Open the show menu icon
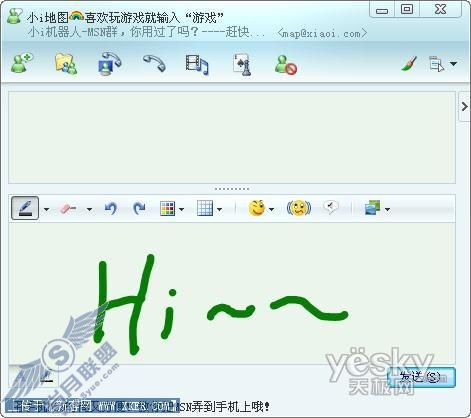 tap(437, 63)
